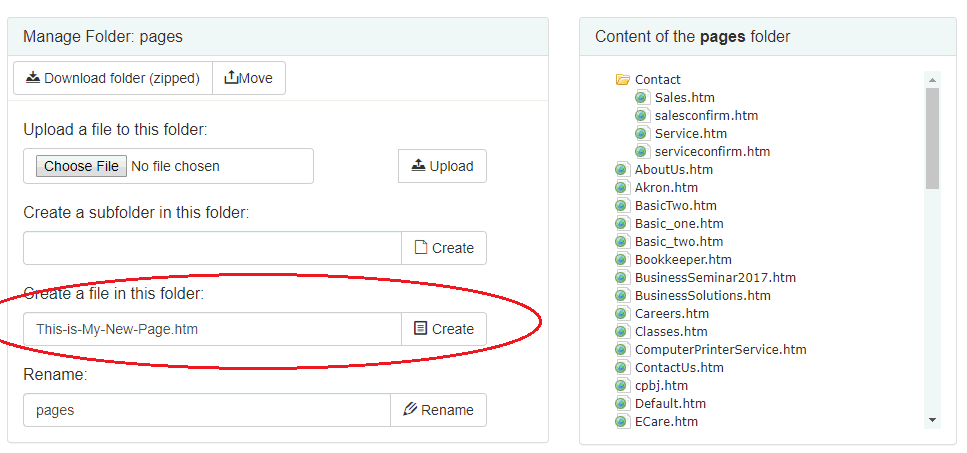Click the Rename text field containing pages
Image resolution: width=967 pixels, height=453 pixels.
pos(206,410)
